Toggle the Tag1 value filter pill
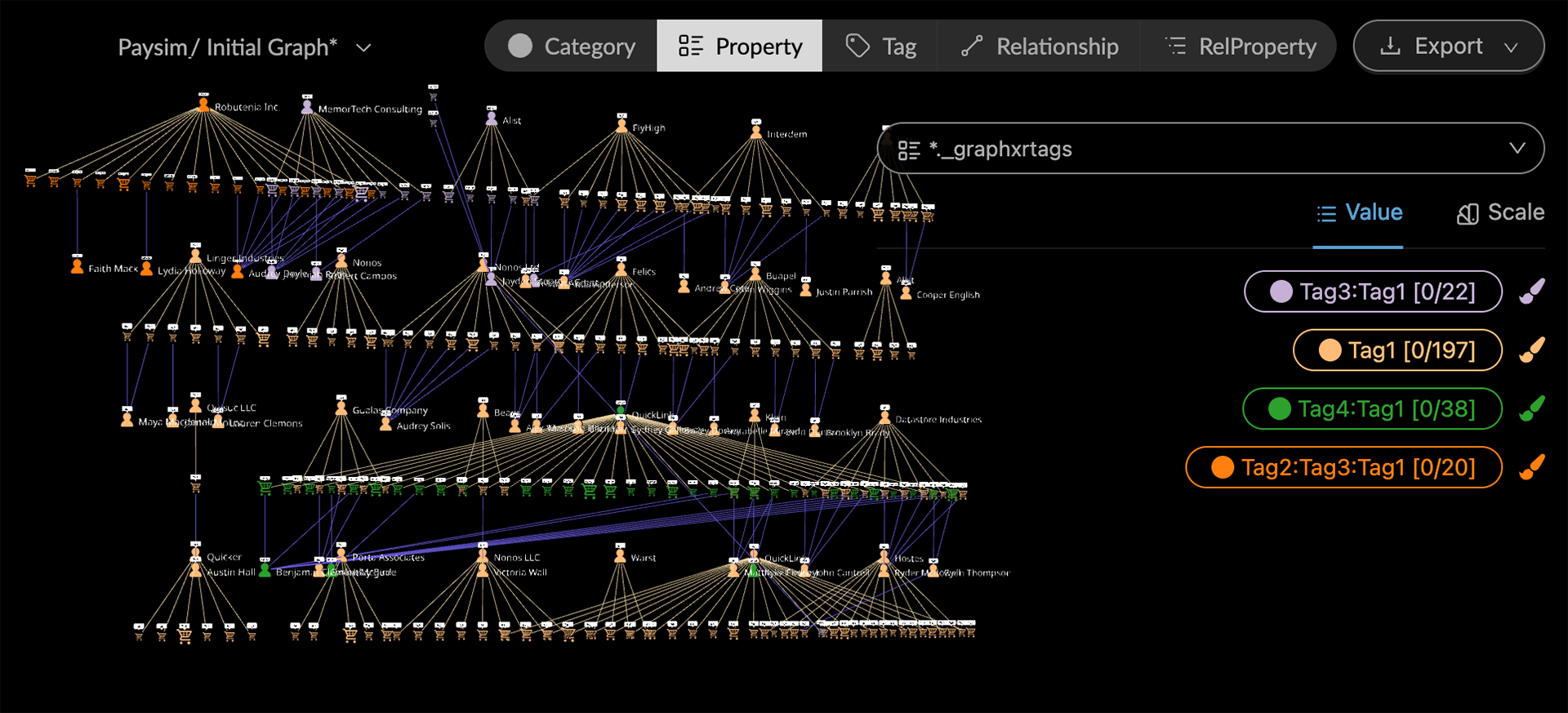This screenshot has height=713, width=1568. [1396, 350]
